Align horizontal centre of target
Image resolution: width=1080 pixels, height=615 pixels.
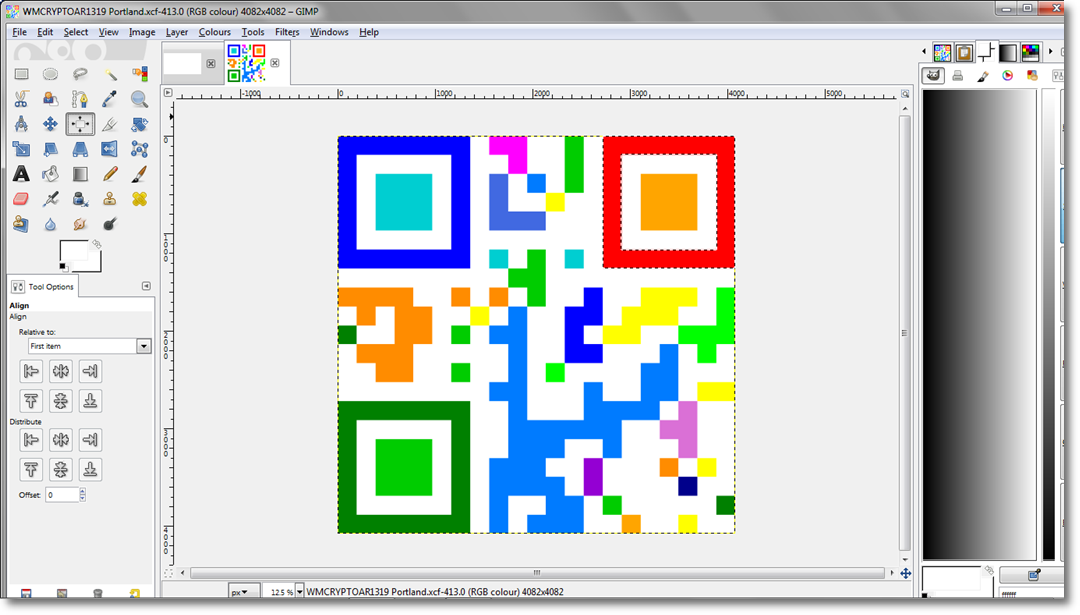(x=61, y=371)
